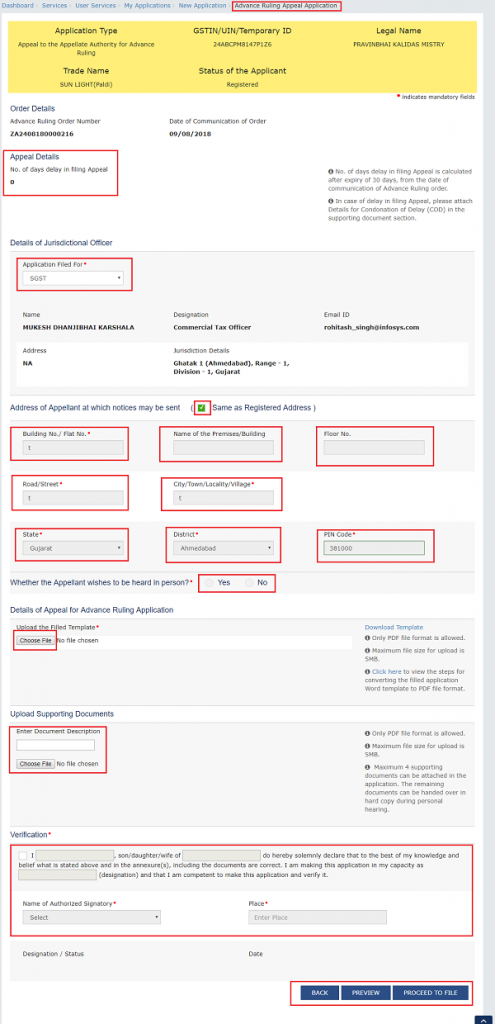Select No for heard in person
The height and width of the screenshot is (1024, 495).
point(249,583)
